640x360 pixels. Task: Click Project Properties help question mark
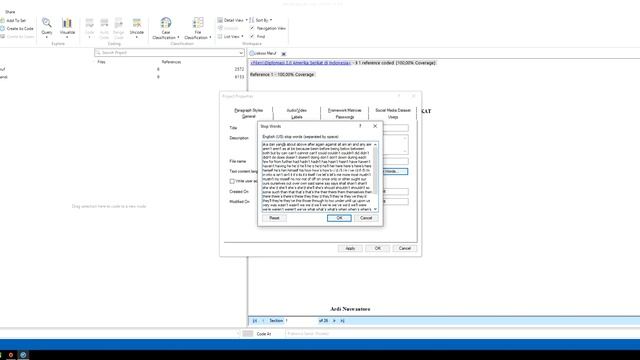tap(399, 96)
